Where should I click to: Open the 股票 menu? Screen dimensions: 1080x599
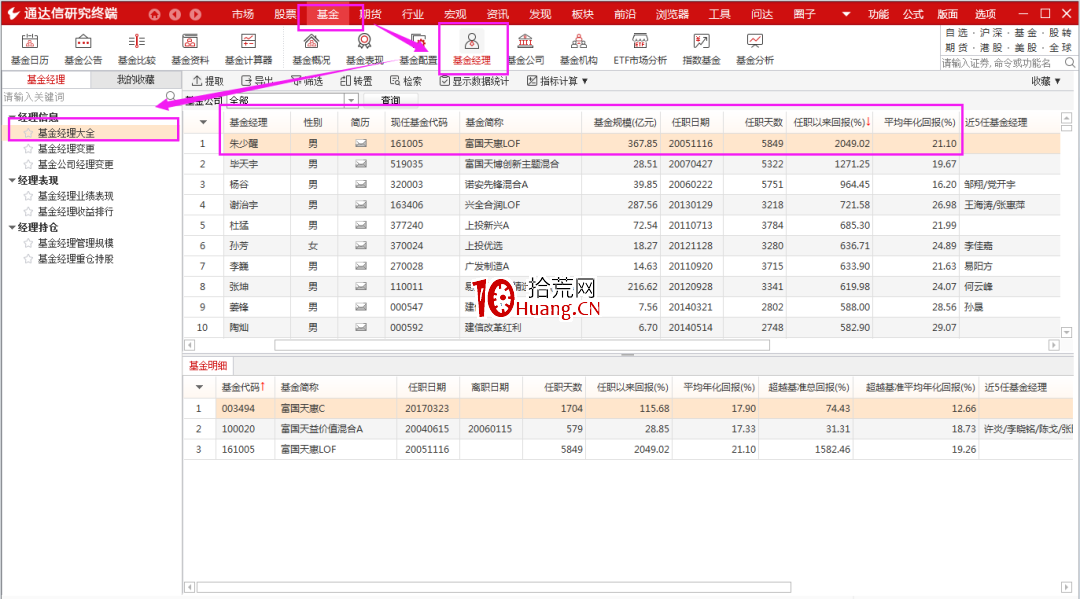click(285, 14)
